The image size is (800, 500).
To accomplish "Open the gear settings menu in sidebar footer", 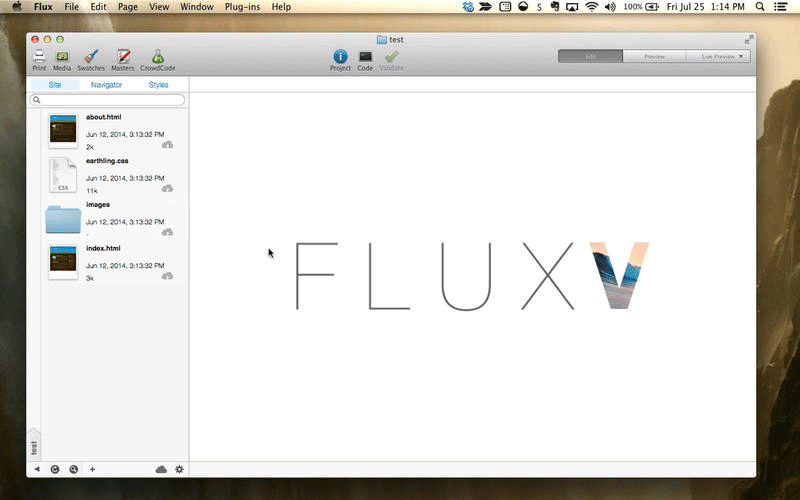I will click(x=179, y=469).
